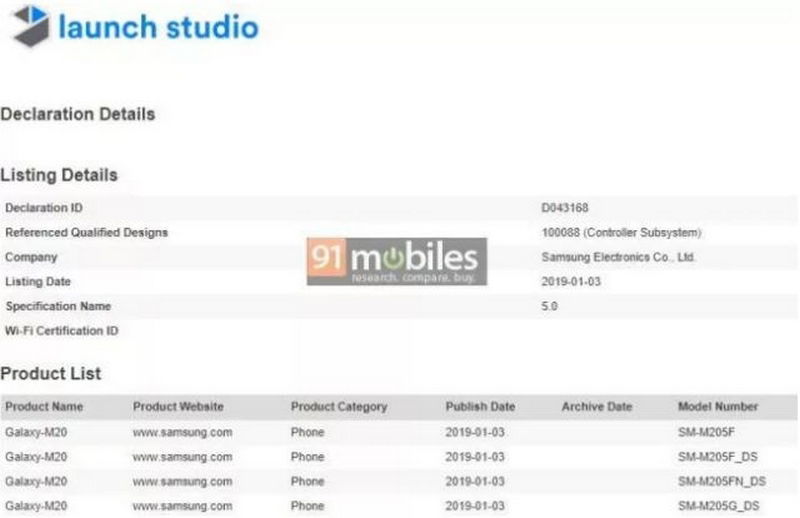Select Listing Date value 2019-01-03

tap(571, 281)
